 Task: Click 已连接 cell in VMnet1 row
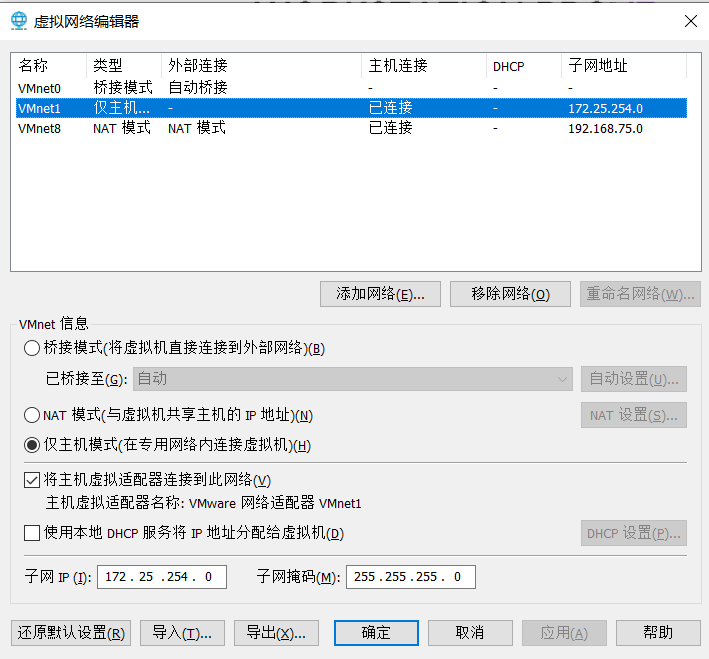pyautogui.click(x=391, y=108)
